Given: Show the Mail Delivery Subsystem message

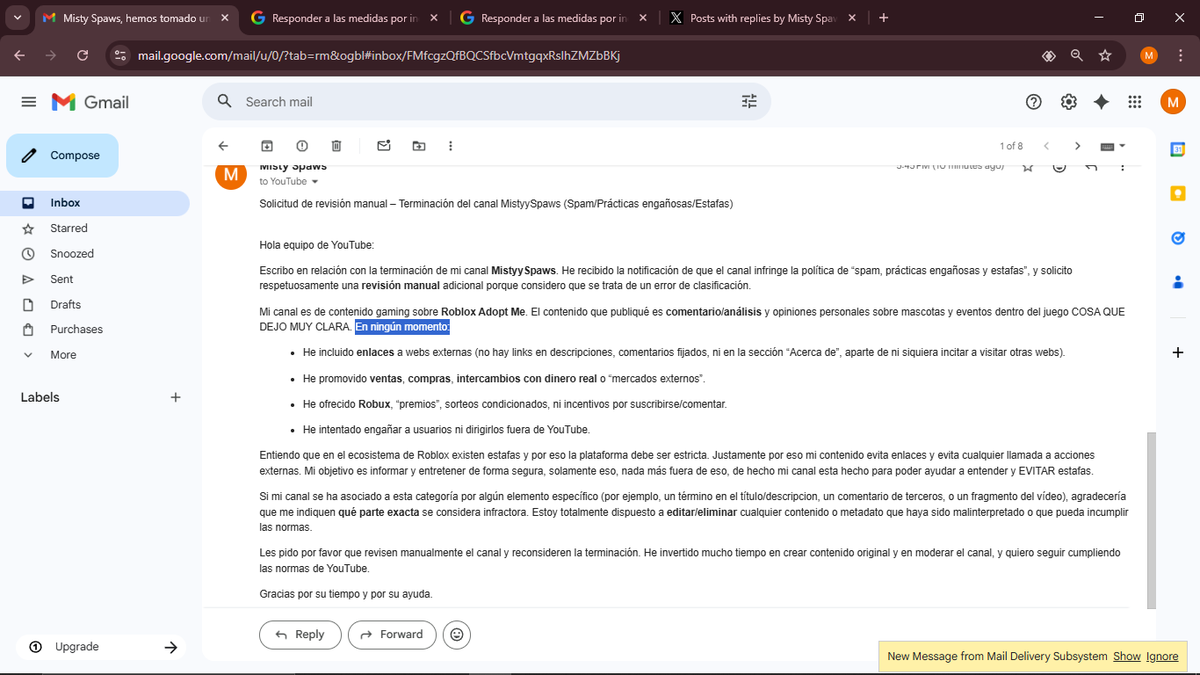Looking at the screenshot, I should tap(1127, 656).
